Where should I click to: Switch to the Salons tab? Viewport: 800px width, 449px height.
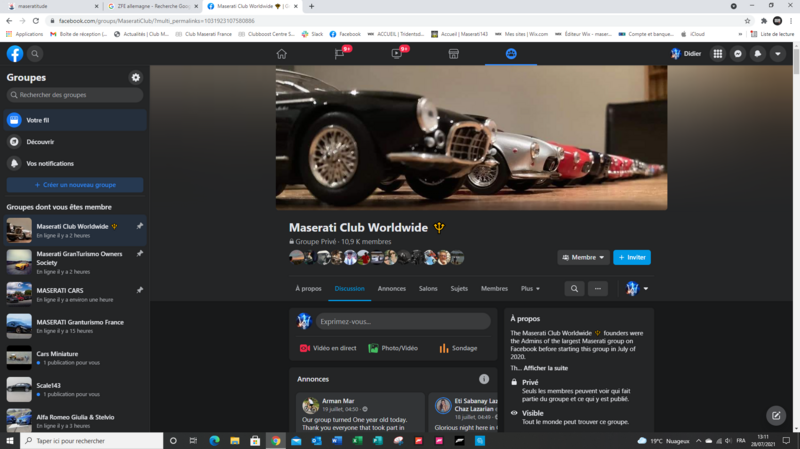point(428,288)
